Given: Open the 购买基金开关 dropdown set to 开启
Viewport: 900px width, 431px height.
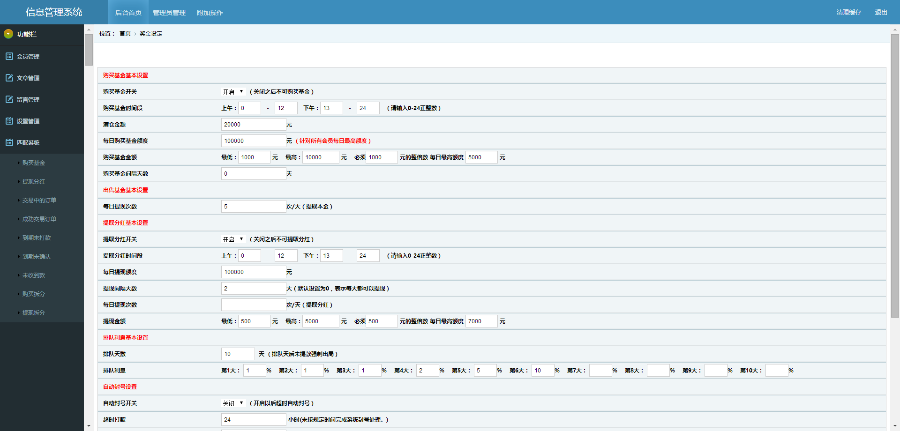Looking at the screenshot, I should click(x=232, y=91).
